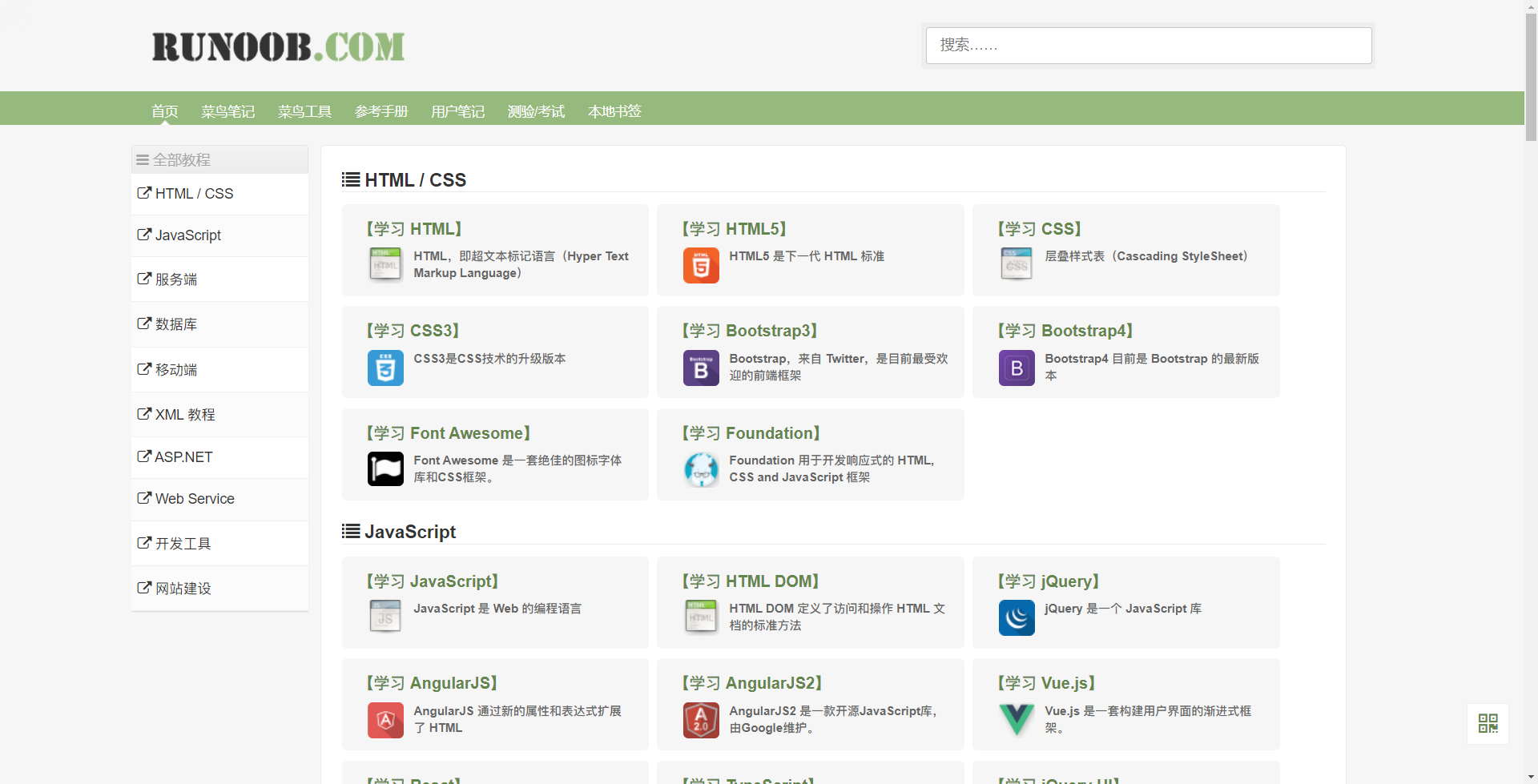Click the Foundation yeti icon
The width and height of the screenshot is (1538, 784).
click(x=701, y=469)
